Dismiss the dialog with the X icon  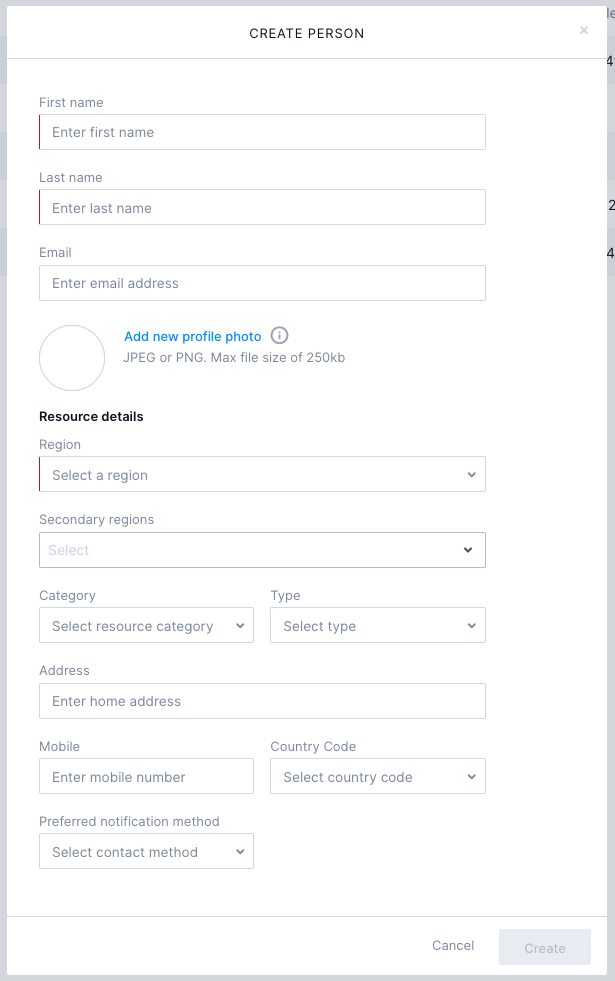click(584, 30)
